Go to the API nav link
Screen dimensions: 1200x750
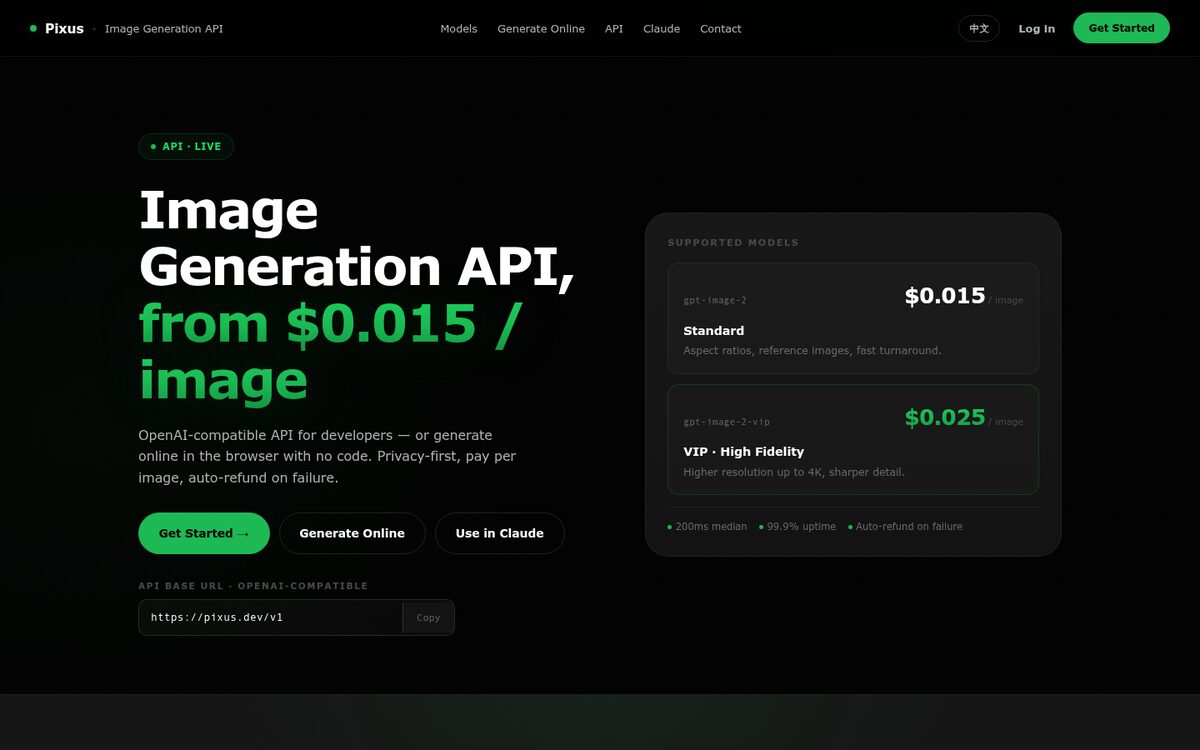click(x=614, y=29)
